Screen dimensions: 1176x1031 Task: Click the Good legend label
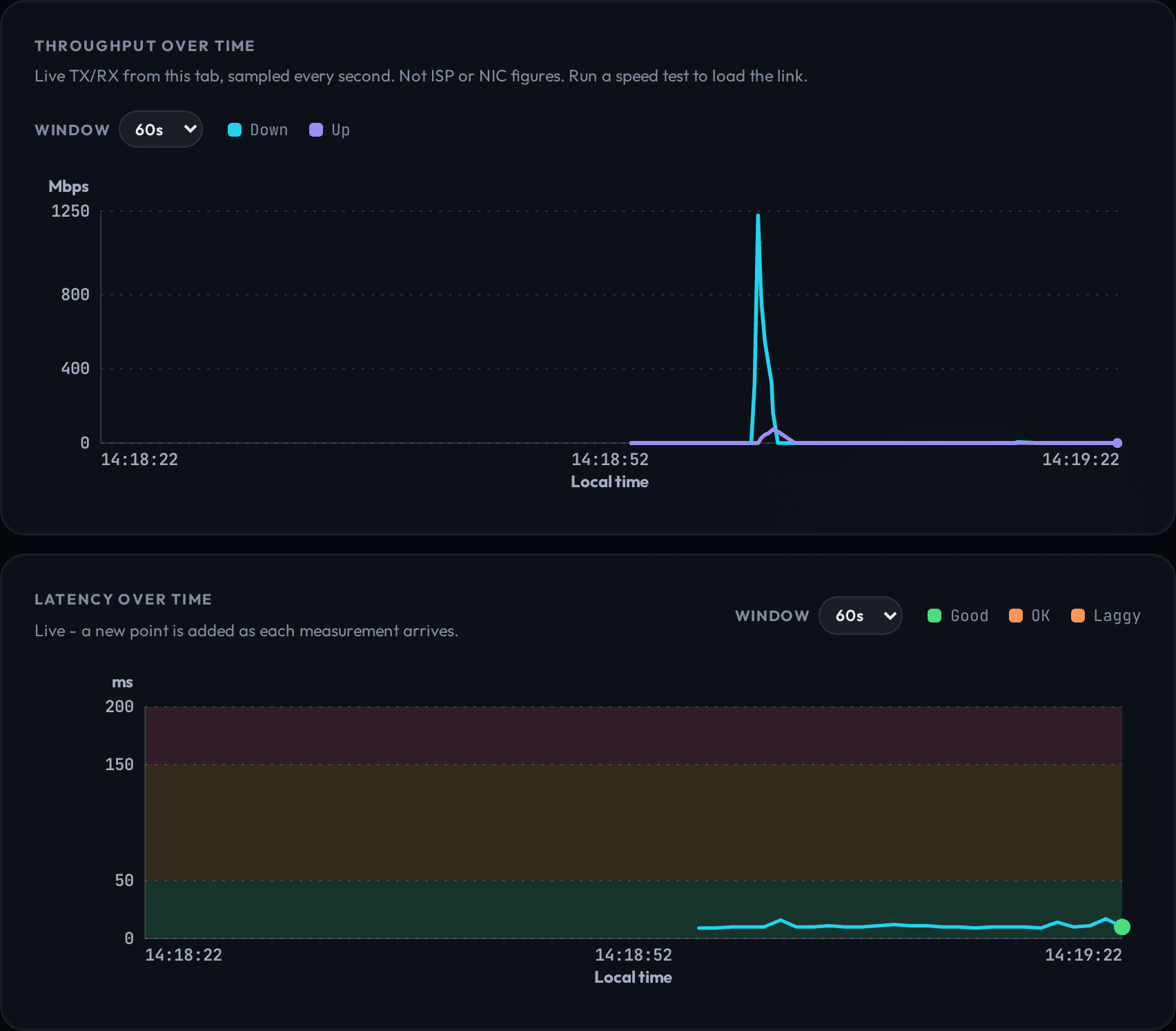970,616
